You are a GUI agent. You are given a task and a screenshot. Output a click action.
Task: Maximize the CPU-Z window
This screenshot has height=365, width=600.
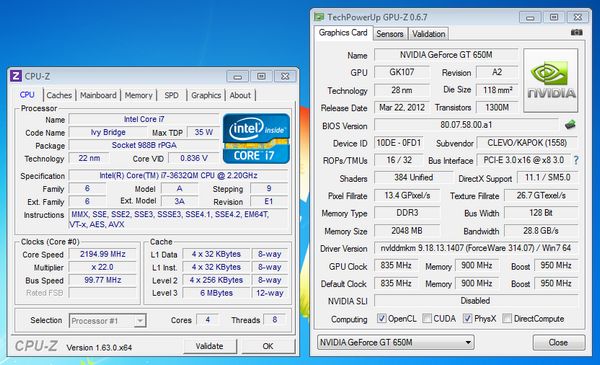[261, 76]
